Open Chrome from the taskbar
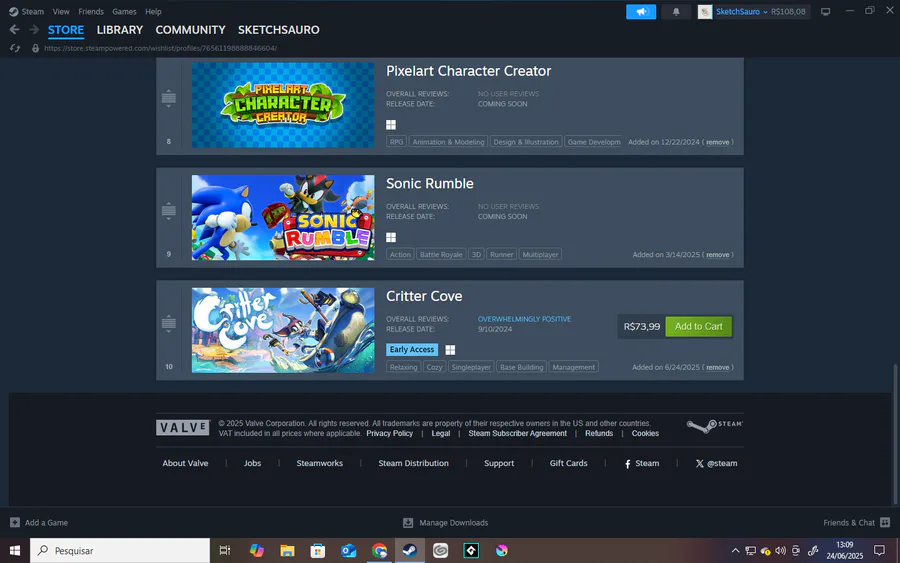Image resolution: width=900 pixels, height=563 pixels. click(x=379, y=550)
